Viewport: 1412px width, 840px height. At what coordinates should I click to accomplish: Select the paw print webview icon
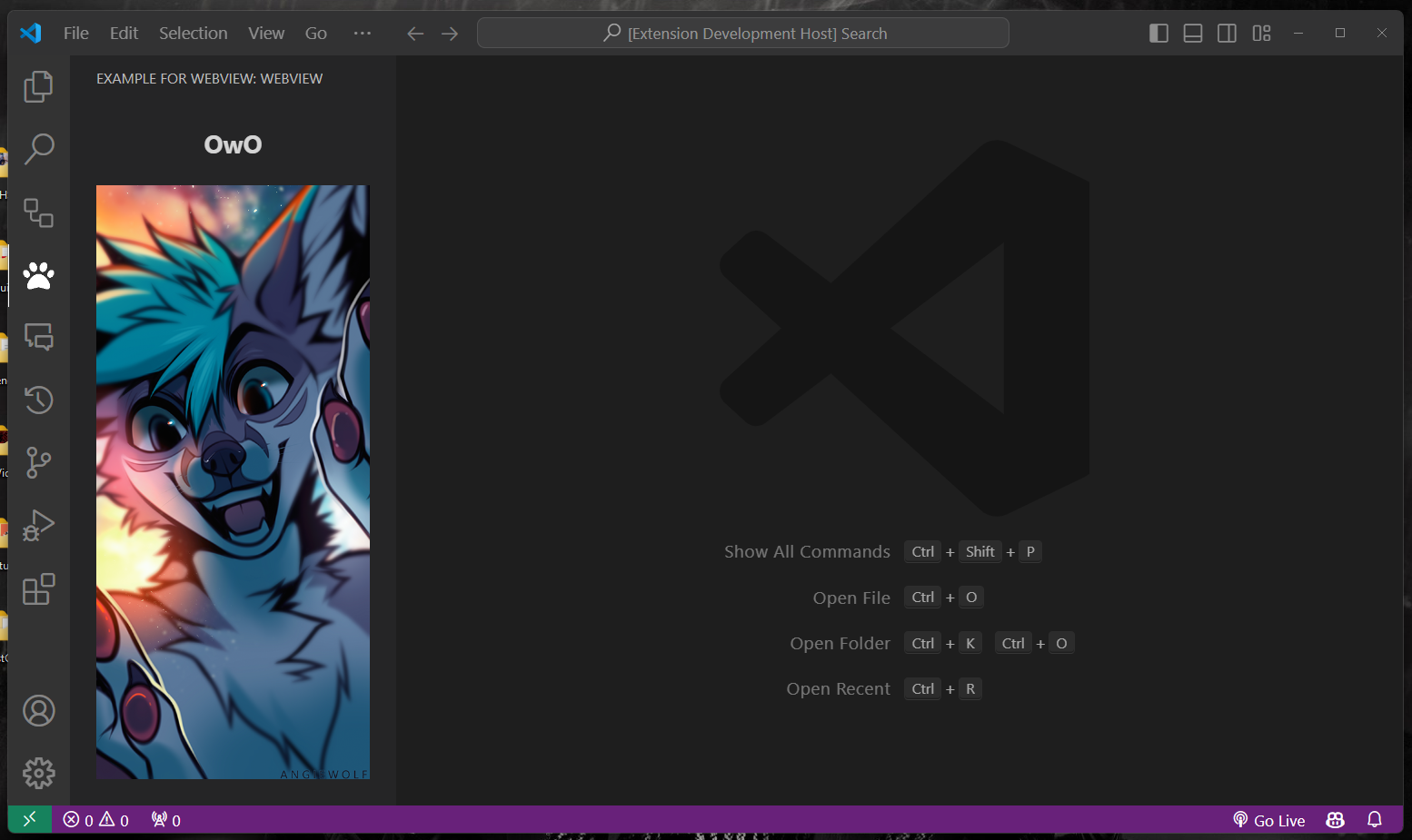point(38,275)
